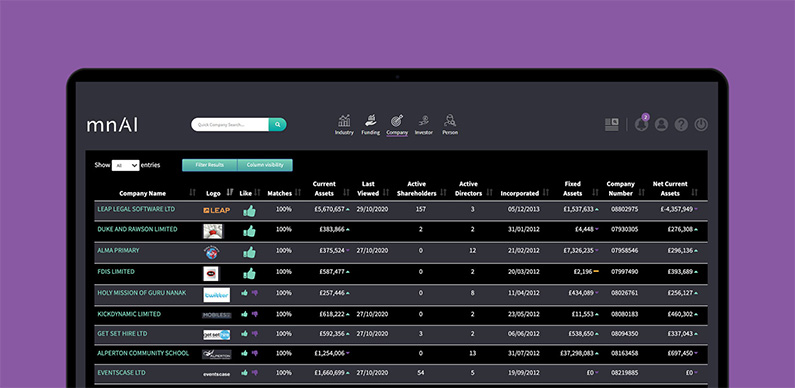Sort by Company Number column arrows
Screen dimensions: 795x388
click(642, 193)
